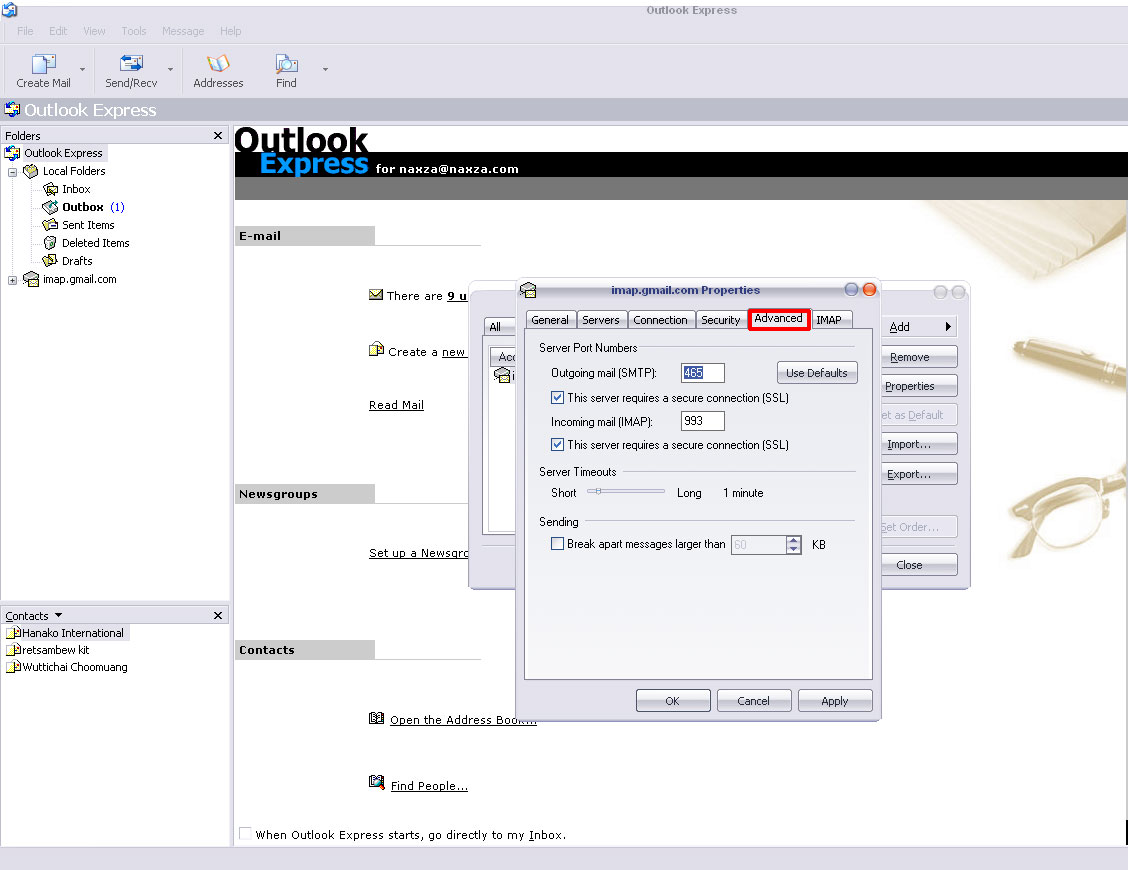Open Create Mail stationery dropdown arrow
The width and height of the screenshot is (1128, 870).
pos(82,70)
